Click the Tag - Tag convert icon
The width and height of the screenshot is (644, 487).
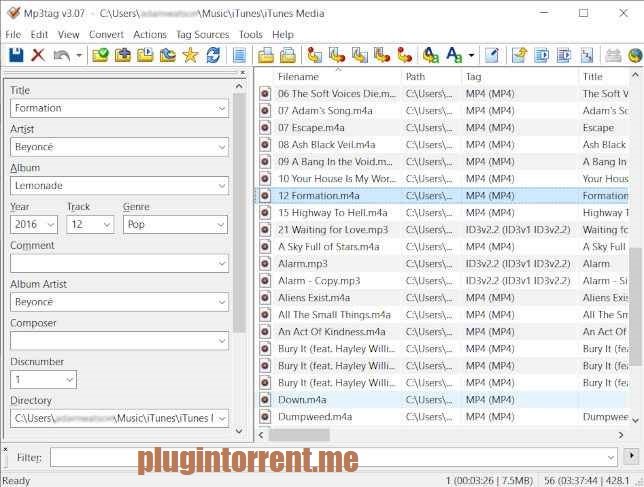pos(405,55)
